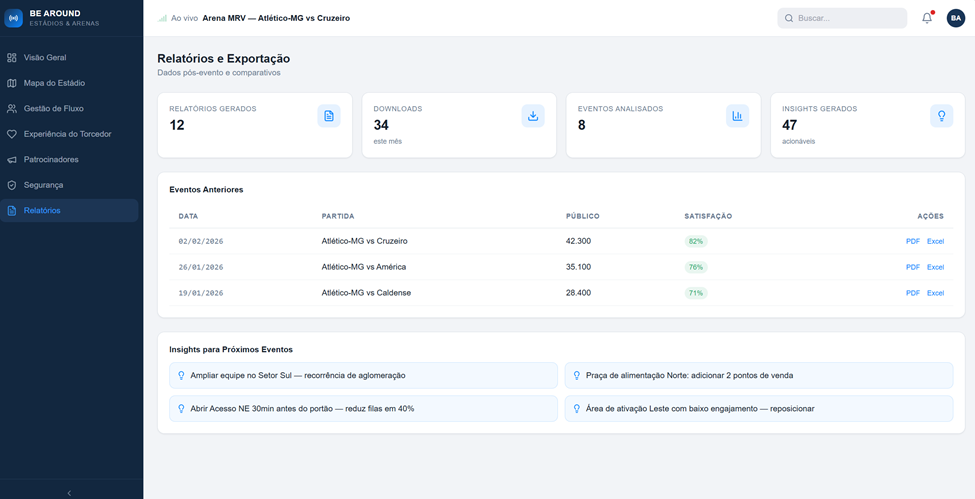This screenshot has width=975, height=499.
Task: Export Excel for Atlético-MG vs Caldense
Action: click(935, 293)
